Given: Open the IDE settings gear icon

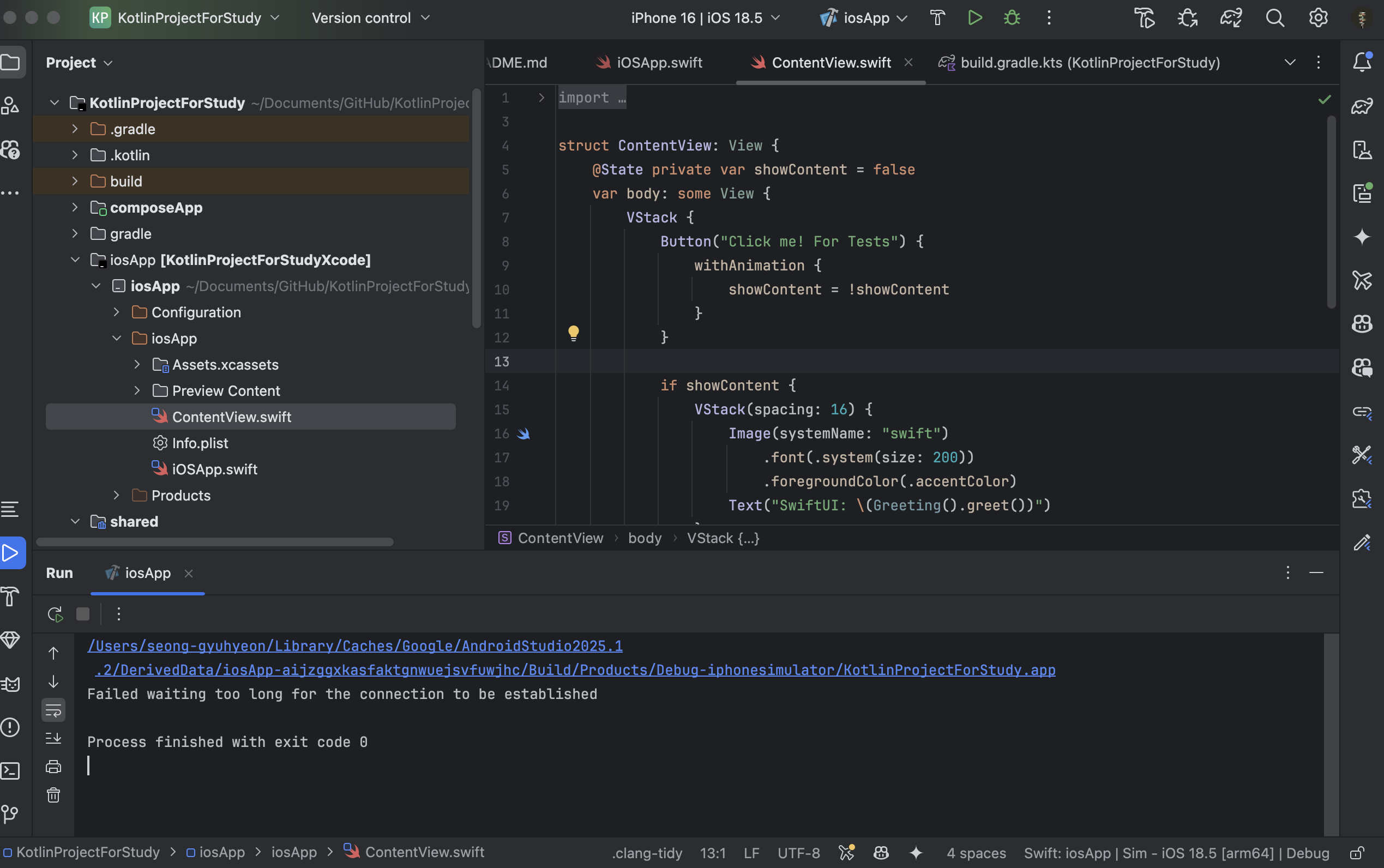Looking at the screenshot, I should pos(1318,18).
